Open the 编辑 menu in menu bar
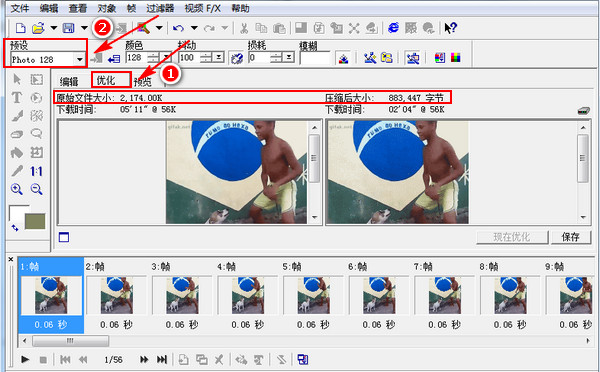The height and width of the screenshot is (372, 600). (49, 8)
